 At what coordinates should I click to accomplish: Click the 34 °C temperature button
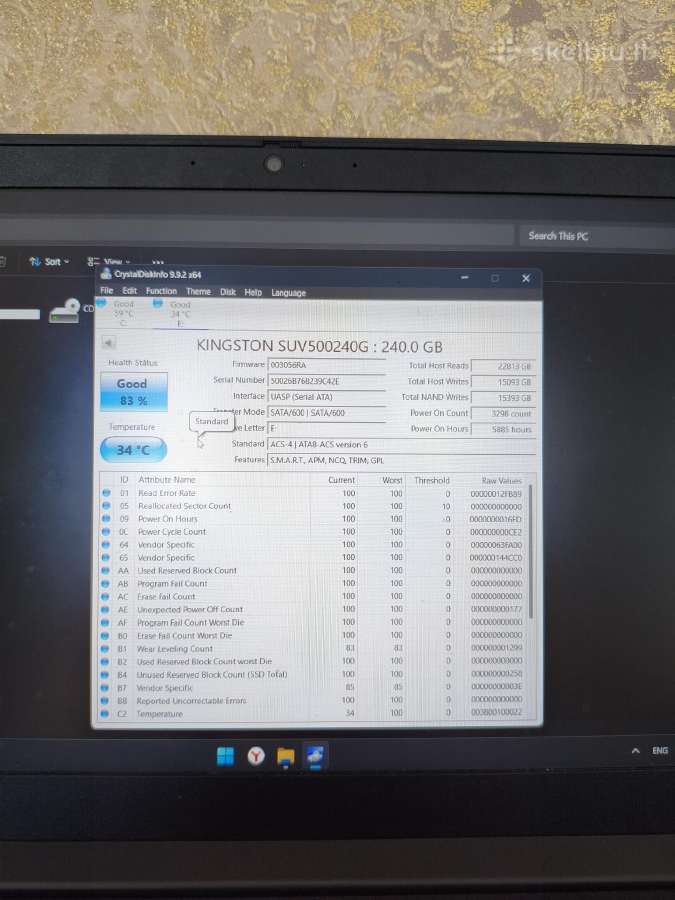coord(133,450)
